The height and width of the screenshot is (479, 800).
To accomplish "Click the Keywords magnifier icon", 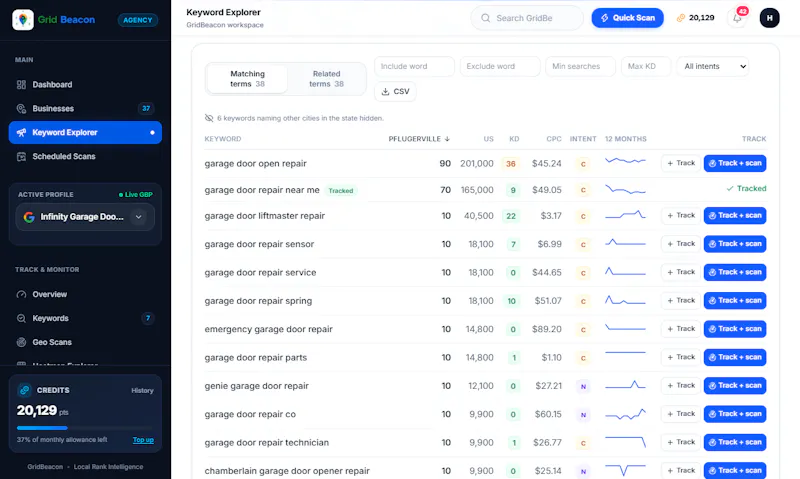I will (21, 318).
